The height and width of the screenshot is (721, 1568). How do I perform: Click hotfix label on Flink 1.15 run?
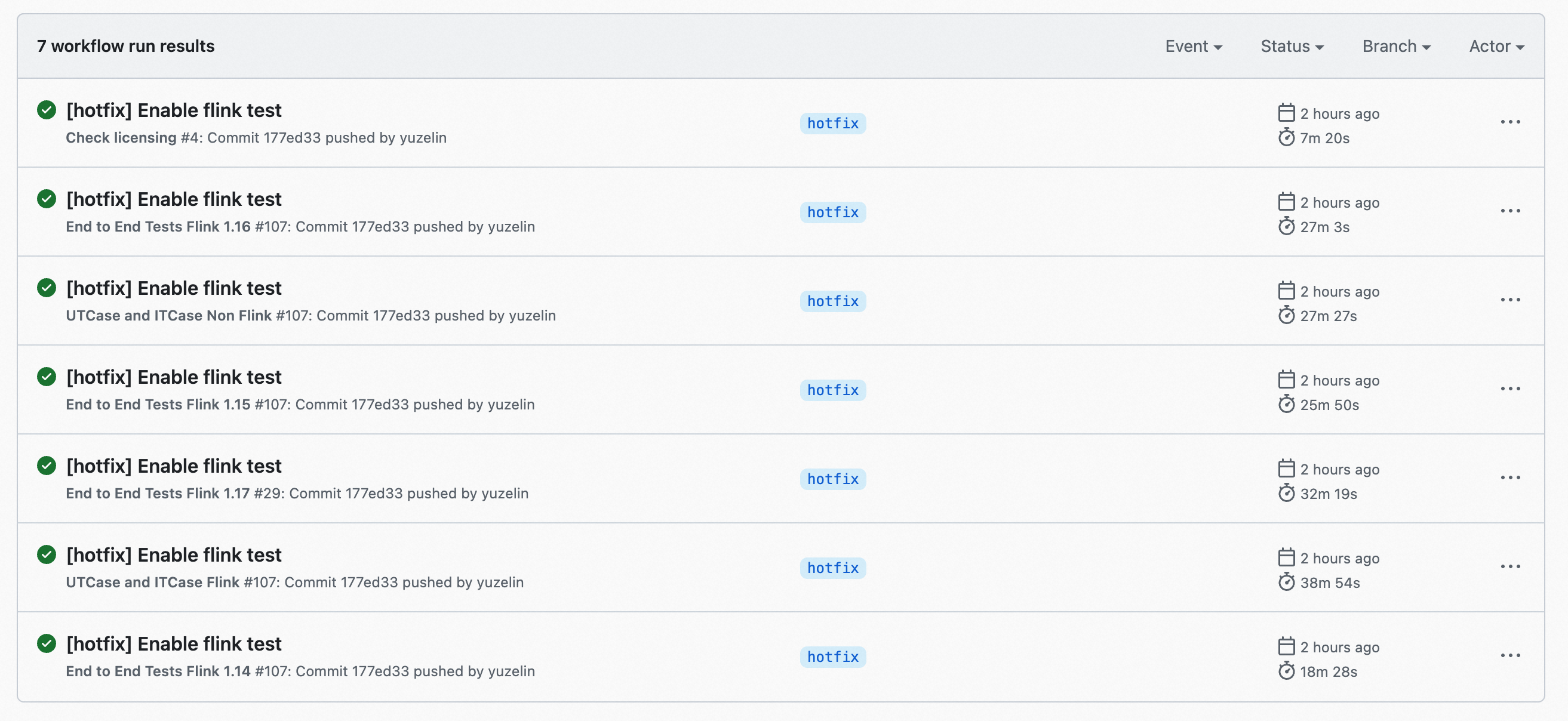[x=832, y=390]
